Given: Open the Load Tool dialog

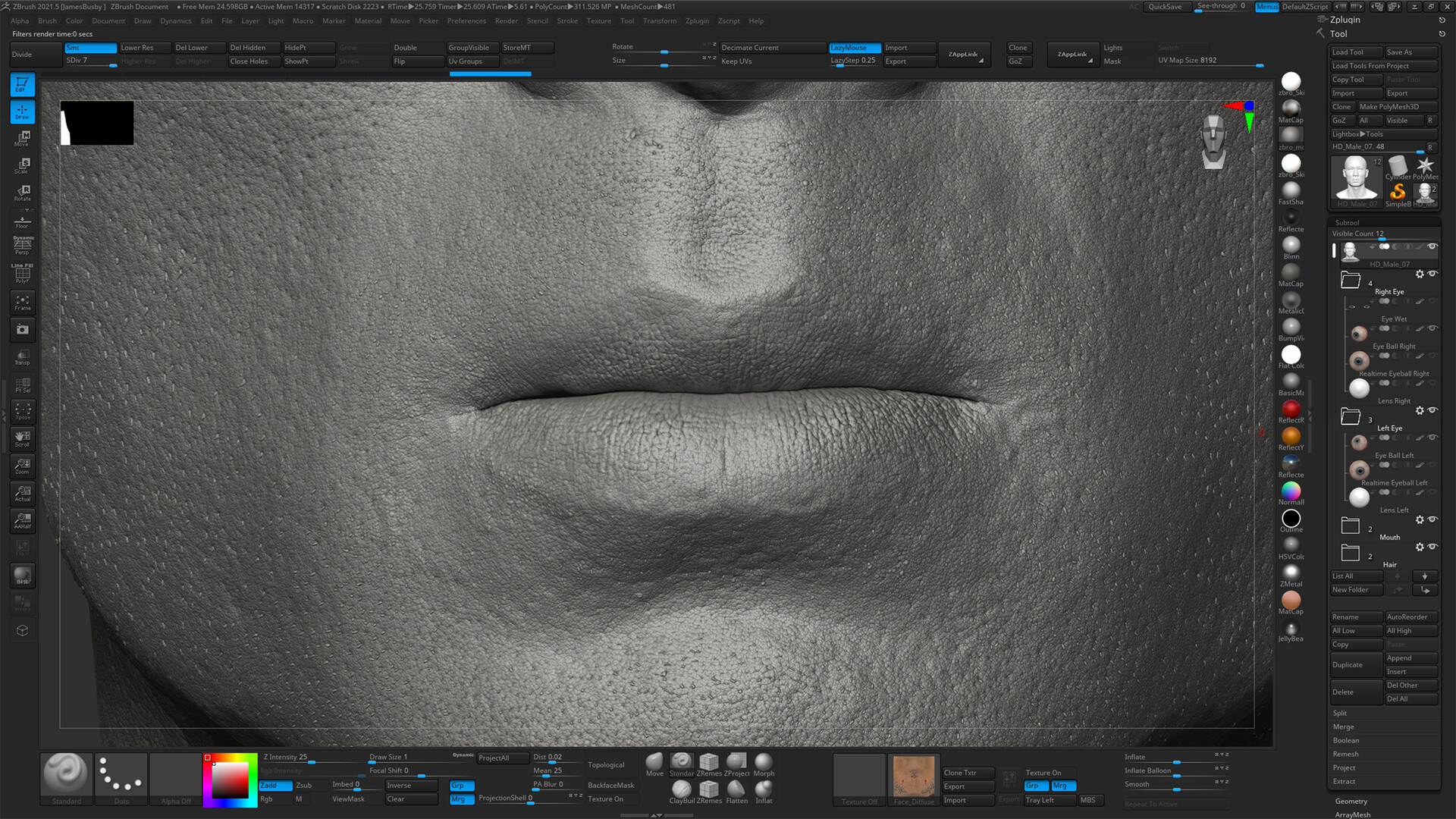Looking at the screenshot, I should point(1355,52).
